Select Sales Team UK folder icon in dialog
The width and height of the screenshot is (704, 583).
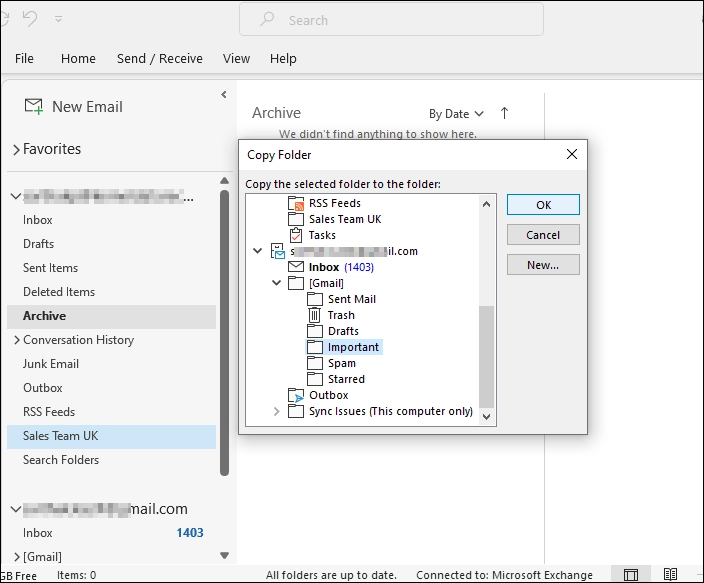tap(296, 219)
